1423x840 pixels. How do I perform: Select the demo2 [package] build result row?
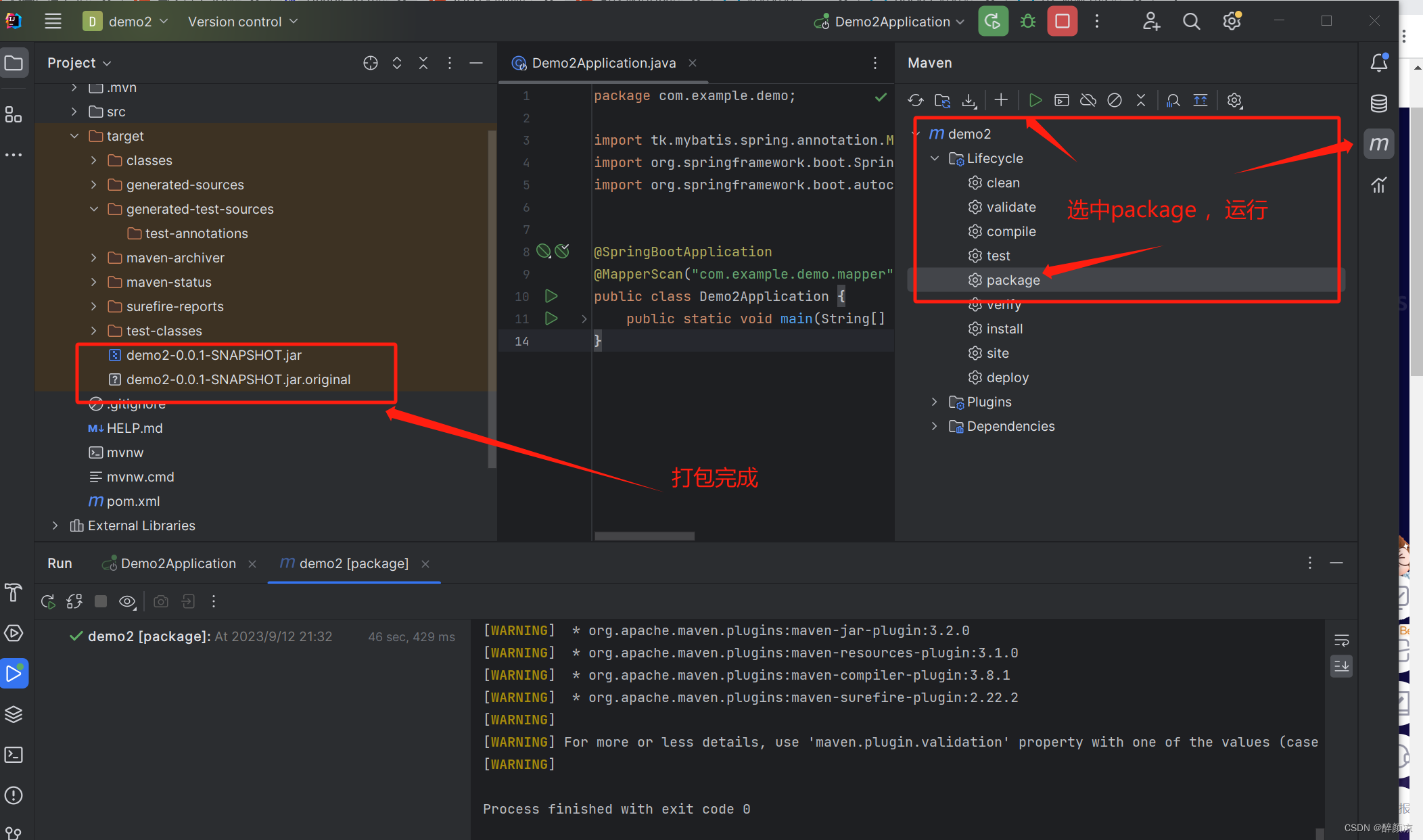(x=254, y=636)
